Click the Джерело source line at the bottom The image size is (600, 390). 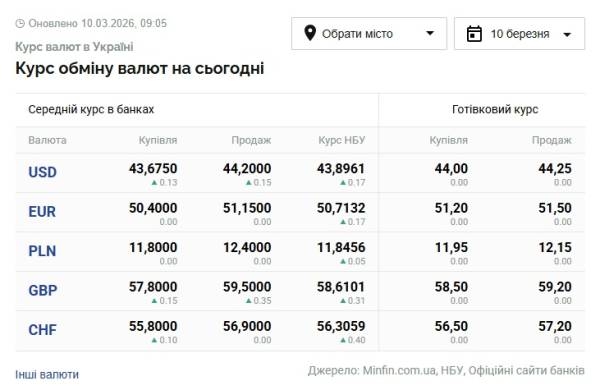(446, 370)
